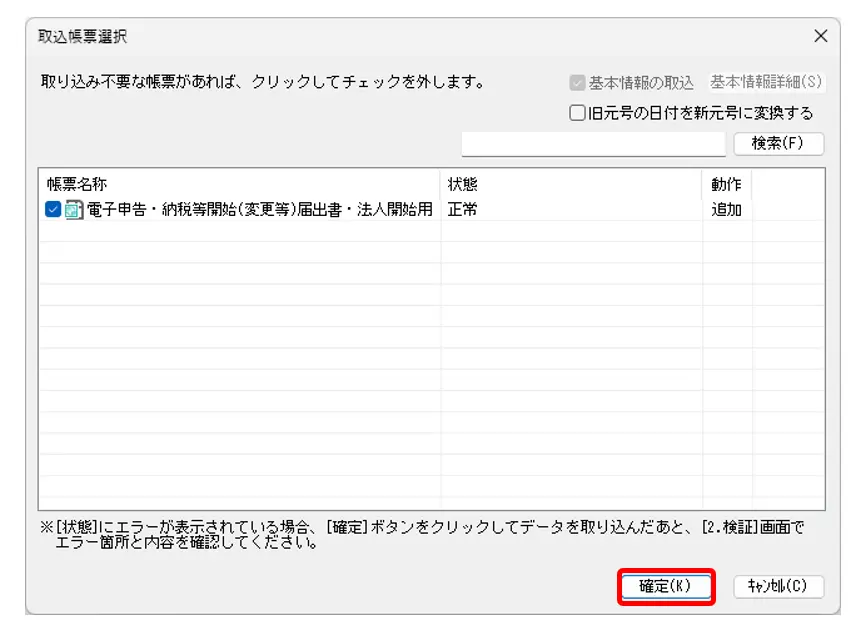
Task: Toggle the 基本情報の取込 checkbox
Action: pyautogui.click(x=577, y=83)
